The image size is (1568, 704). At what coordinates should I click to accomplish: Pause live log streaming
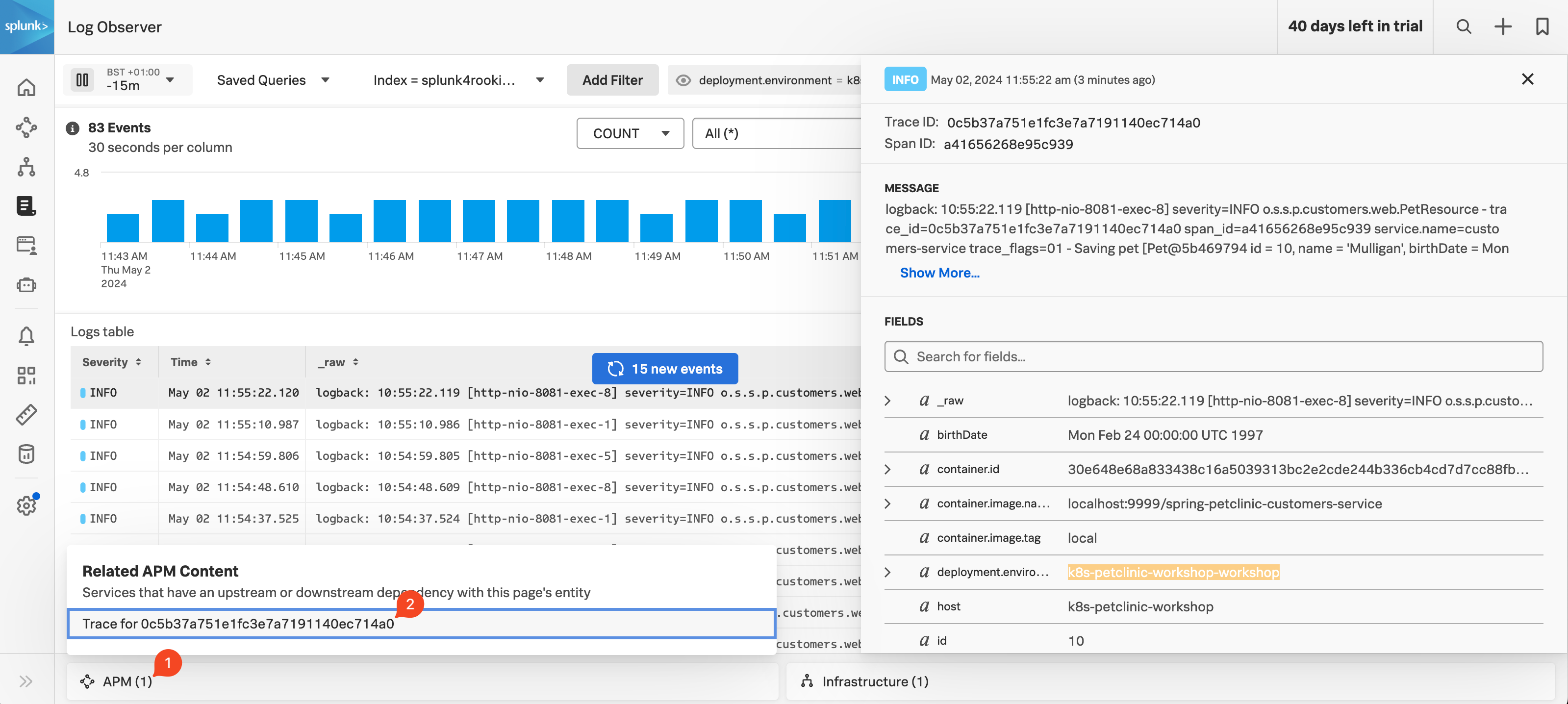[82, 80]
